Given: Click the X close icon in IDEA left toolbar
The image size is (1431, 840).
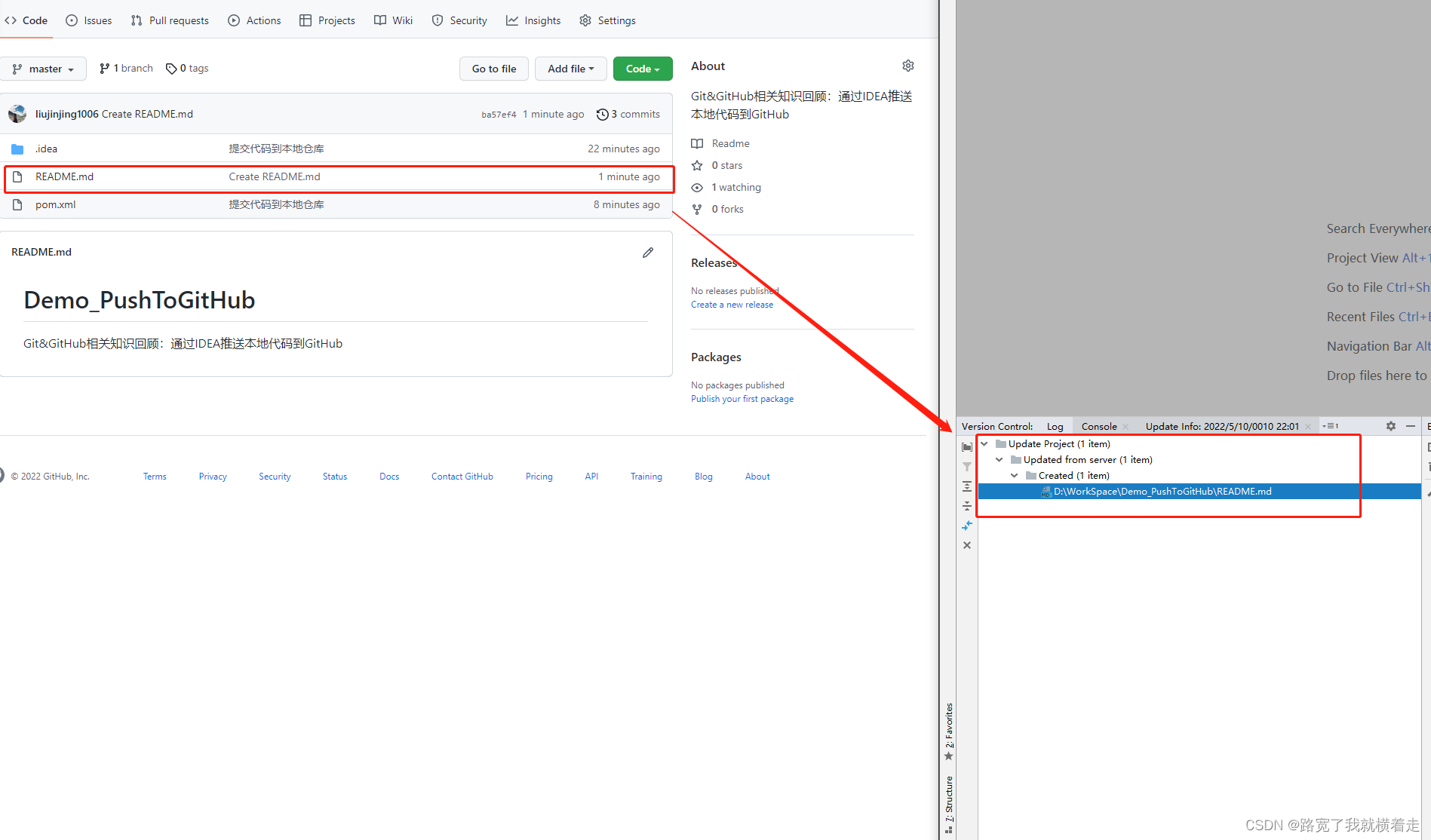Looking at the screenshot, I should (x=967, y=545).
